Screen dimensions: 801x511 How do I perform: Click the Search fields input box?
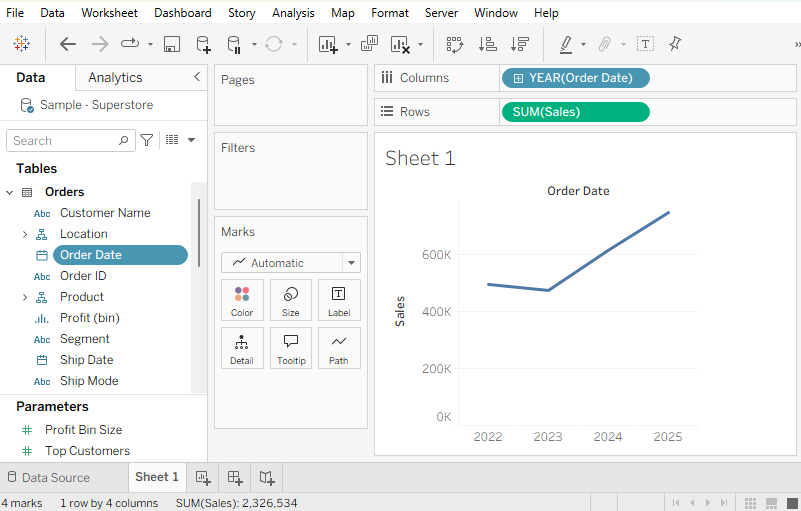point(70,141)
